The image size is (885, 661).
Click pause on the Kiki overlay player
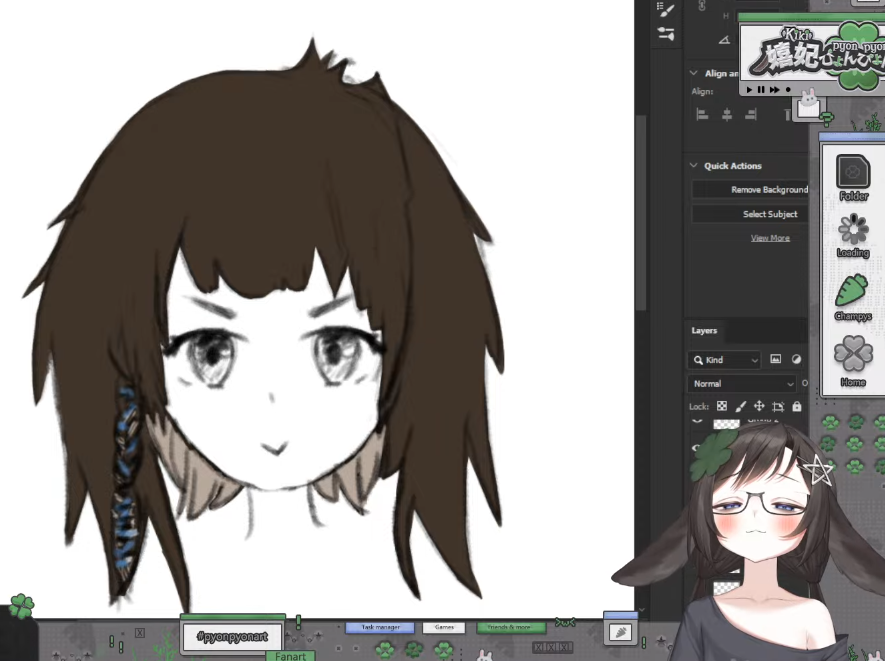pos(761,90)
